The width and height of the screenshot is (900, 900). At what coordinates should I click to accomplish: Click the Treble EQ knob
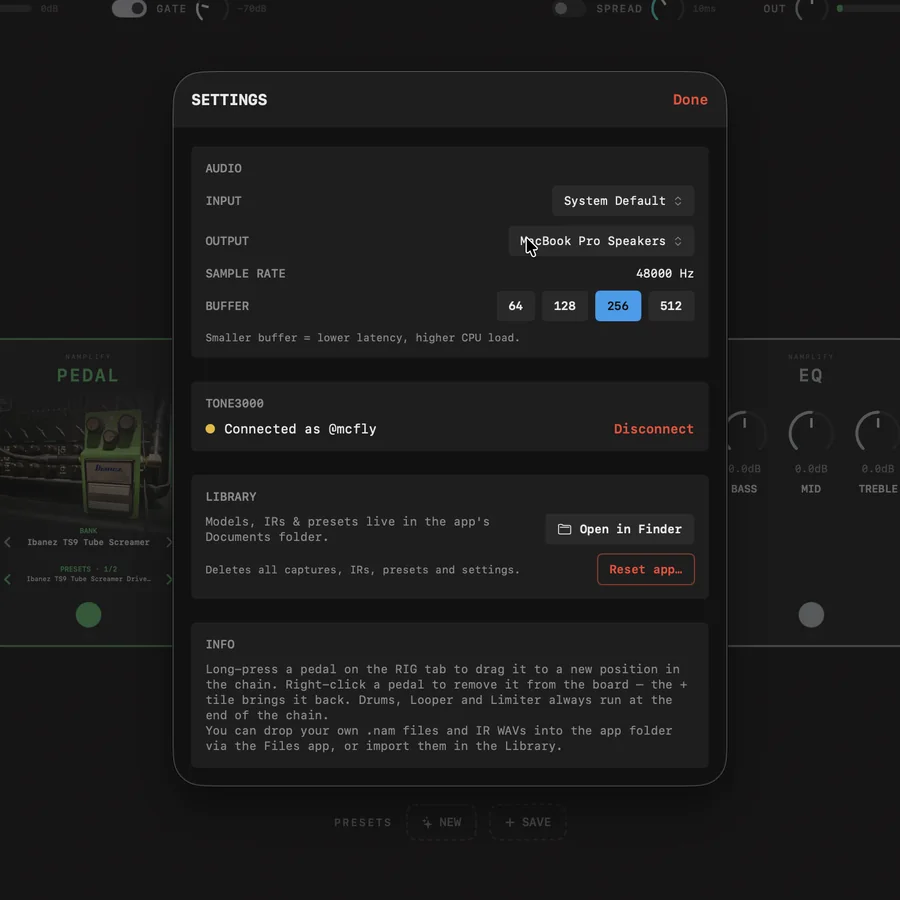pos(877,432)
